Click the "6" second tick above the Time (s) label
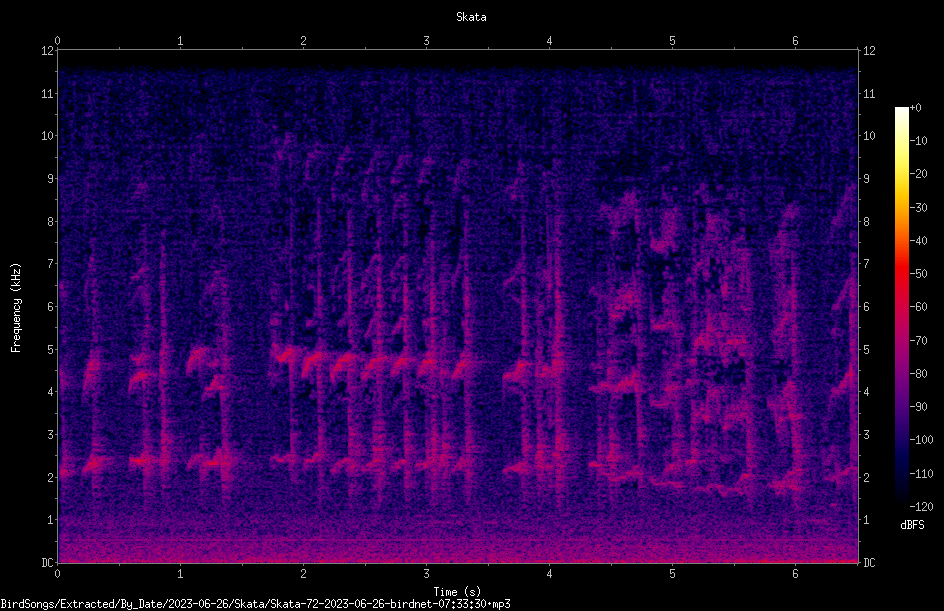Screen dimensions: 944x611 [795, 574]
